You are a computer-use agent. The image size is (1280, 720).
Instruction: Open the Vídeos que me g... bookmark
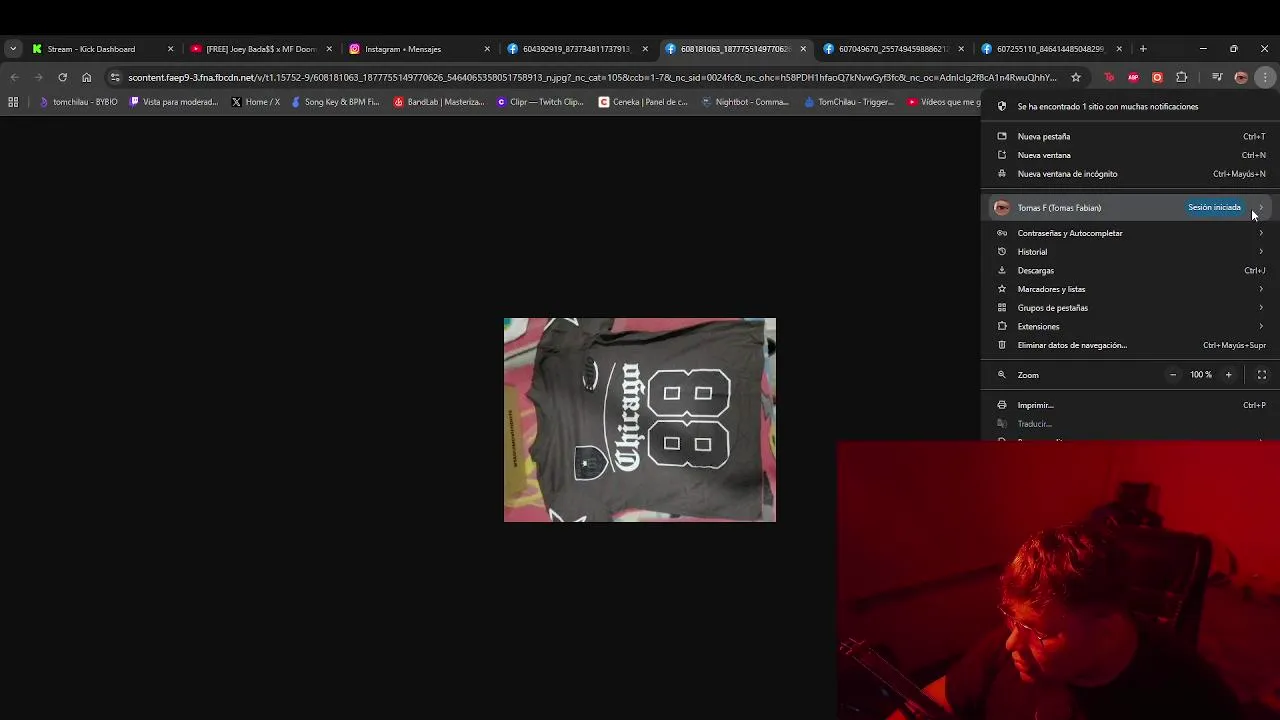[x=944, y=101]
